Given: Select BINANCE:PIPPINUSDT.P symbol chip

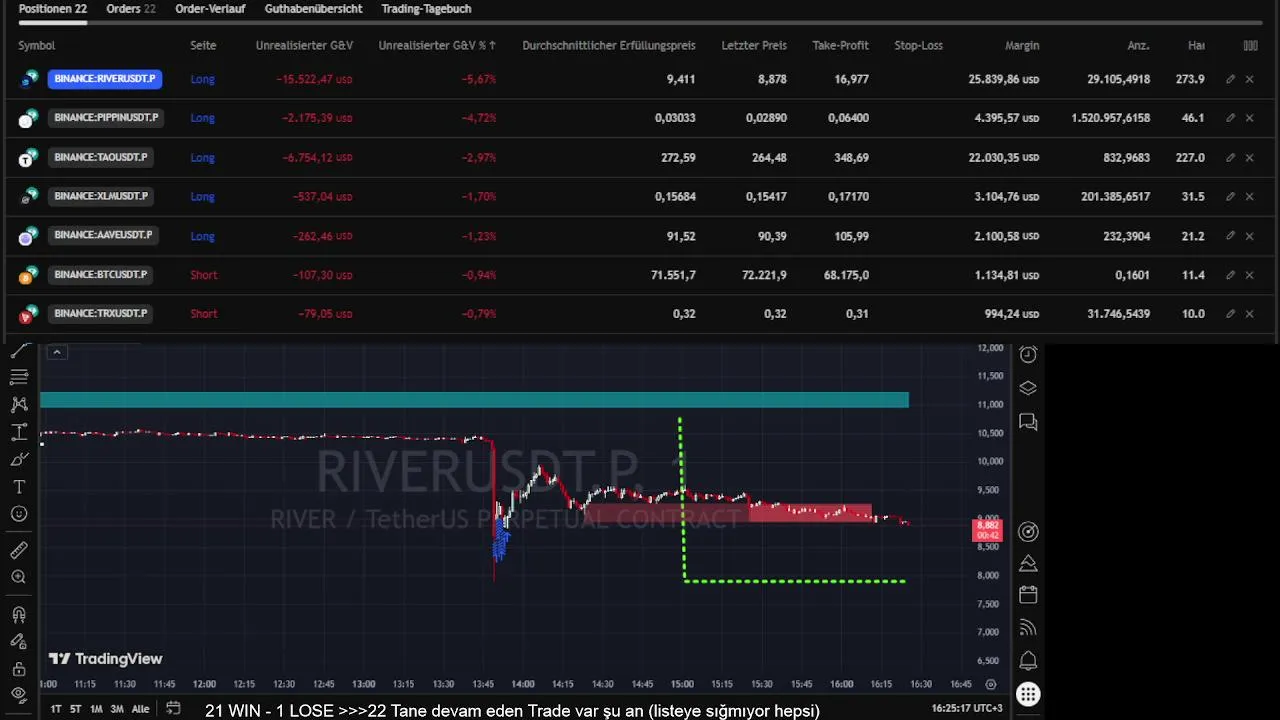Looking at the screenshot, I should (106, 118).
